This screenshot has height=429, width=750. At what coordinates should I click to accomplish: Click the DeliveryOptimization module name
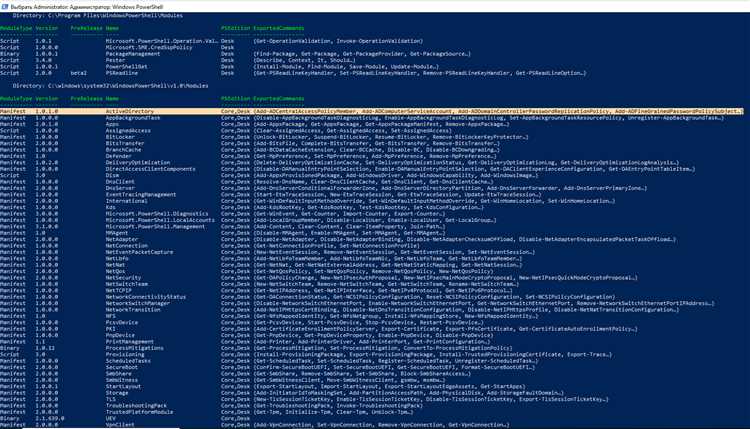click(x=138, y=163)
